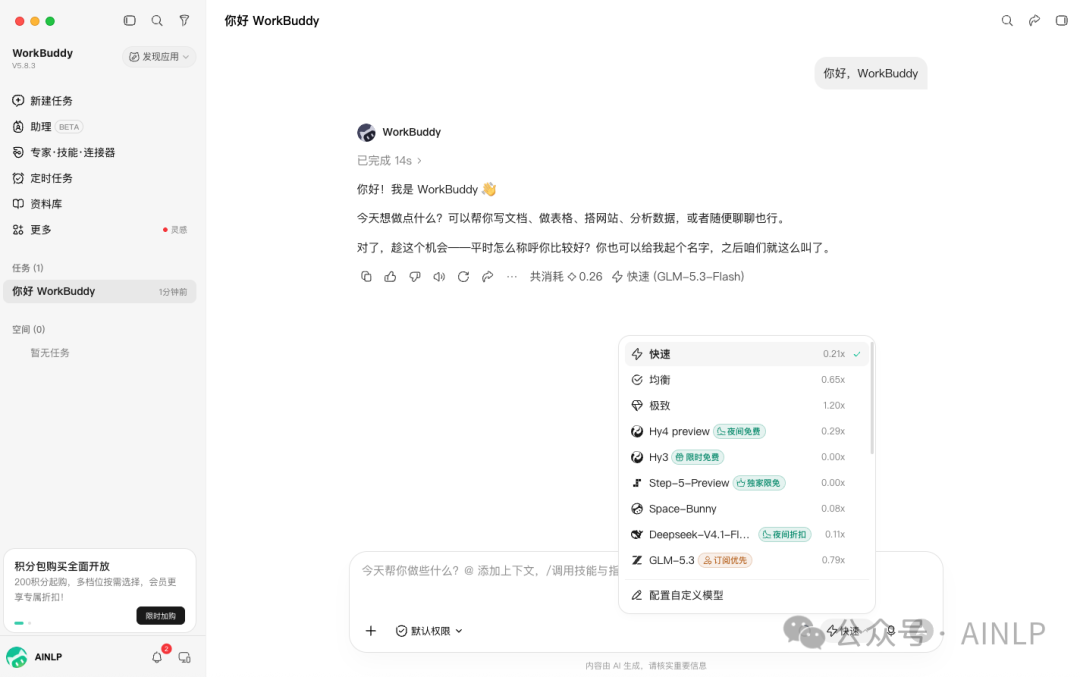Viewport: 1080px width, 677px height.
Task: Open notifications bell with badge
Action: point(158,656)
